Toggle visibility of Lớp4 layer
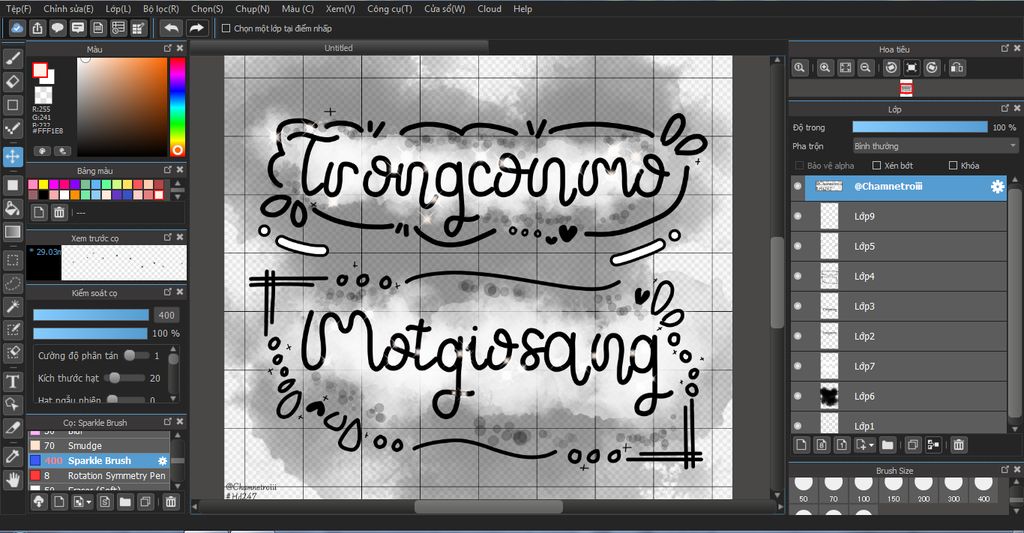Image resolution: width=1024 pixels, height=533 pixels. pyautogui.click(x=797, y=276)
